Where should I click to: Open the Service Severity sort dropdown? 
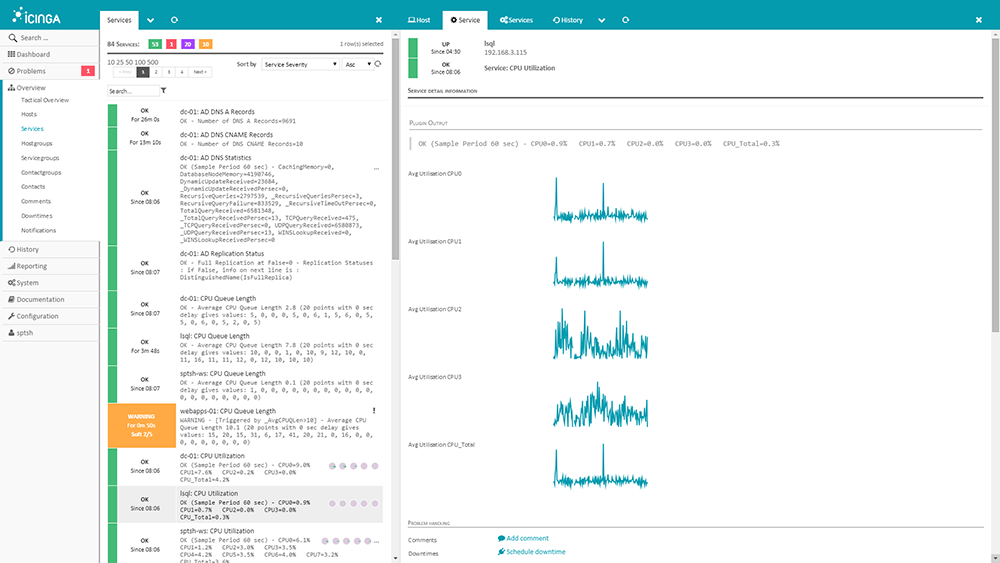[x=300, y=64]
